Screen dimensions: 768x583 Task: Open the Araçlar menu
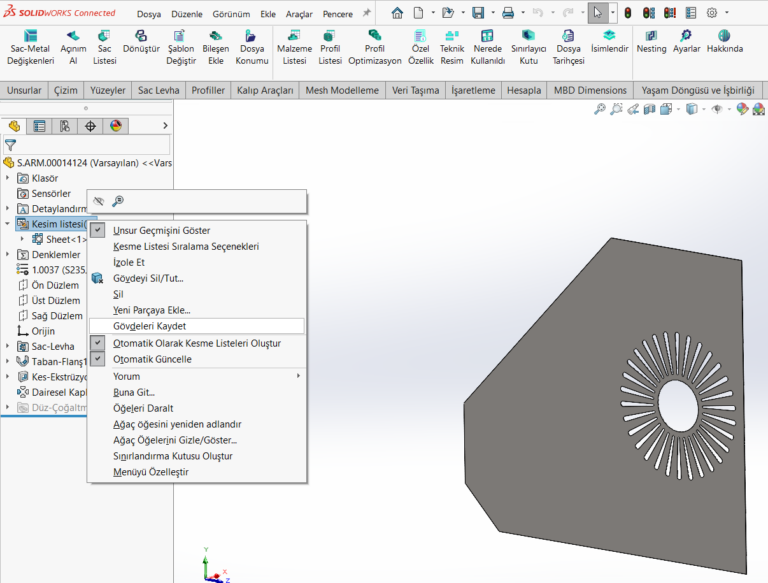pos(300,14)
